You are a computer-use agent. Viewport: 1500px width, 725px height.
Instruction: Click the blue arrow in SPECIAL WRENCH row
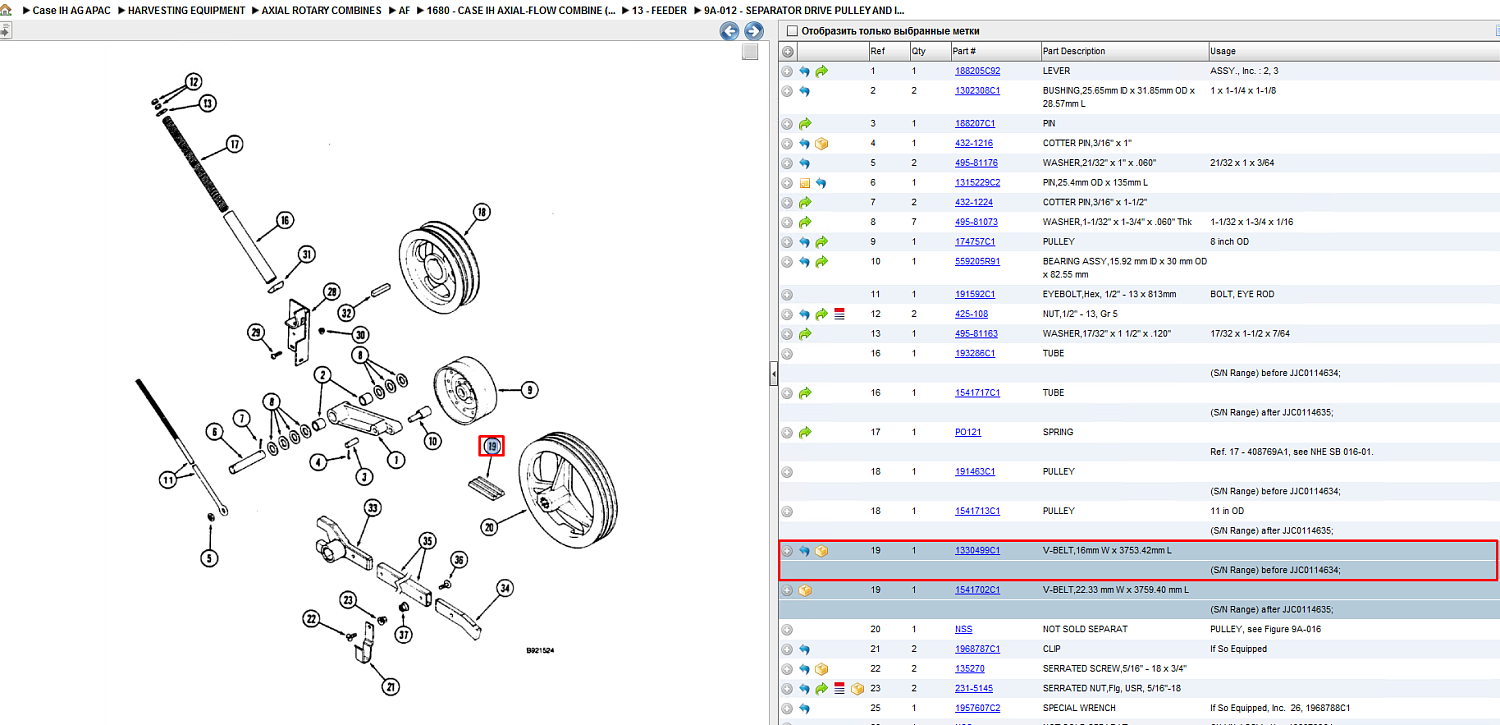point(804,708)
